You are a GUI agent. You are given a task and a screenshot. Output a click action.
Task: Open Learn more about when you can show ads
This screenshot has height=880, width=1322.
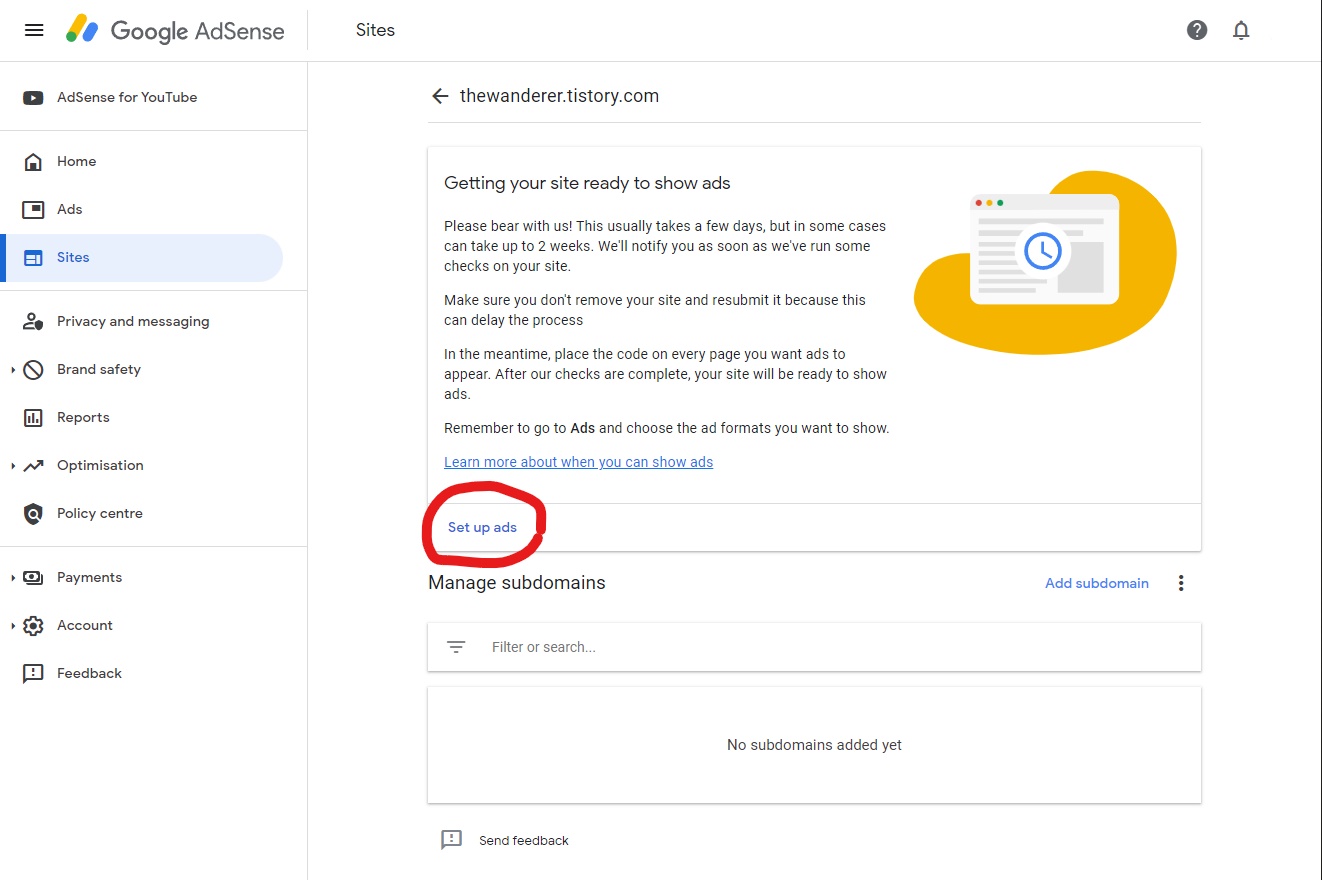pyautogui.click(x=578, y=462)
